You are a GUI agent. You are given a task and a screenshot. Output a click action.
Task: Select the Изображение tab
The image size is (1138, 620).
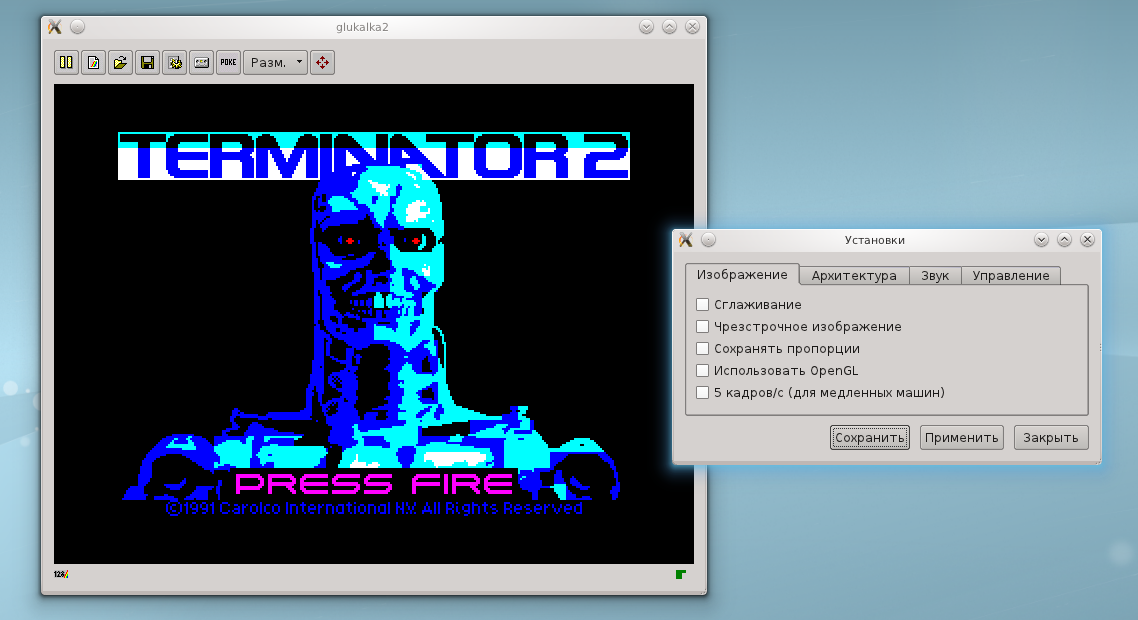pos(742,274)
